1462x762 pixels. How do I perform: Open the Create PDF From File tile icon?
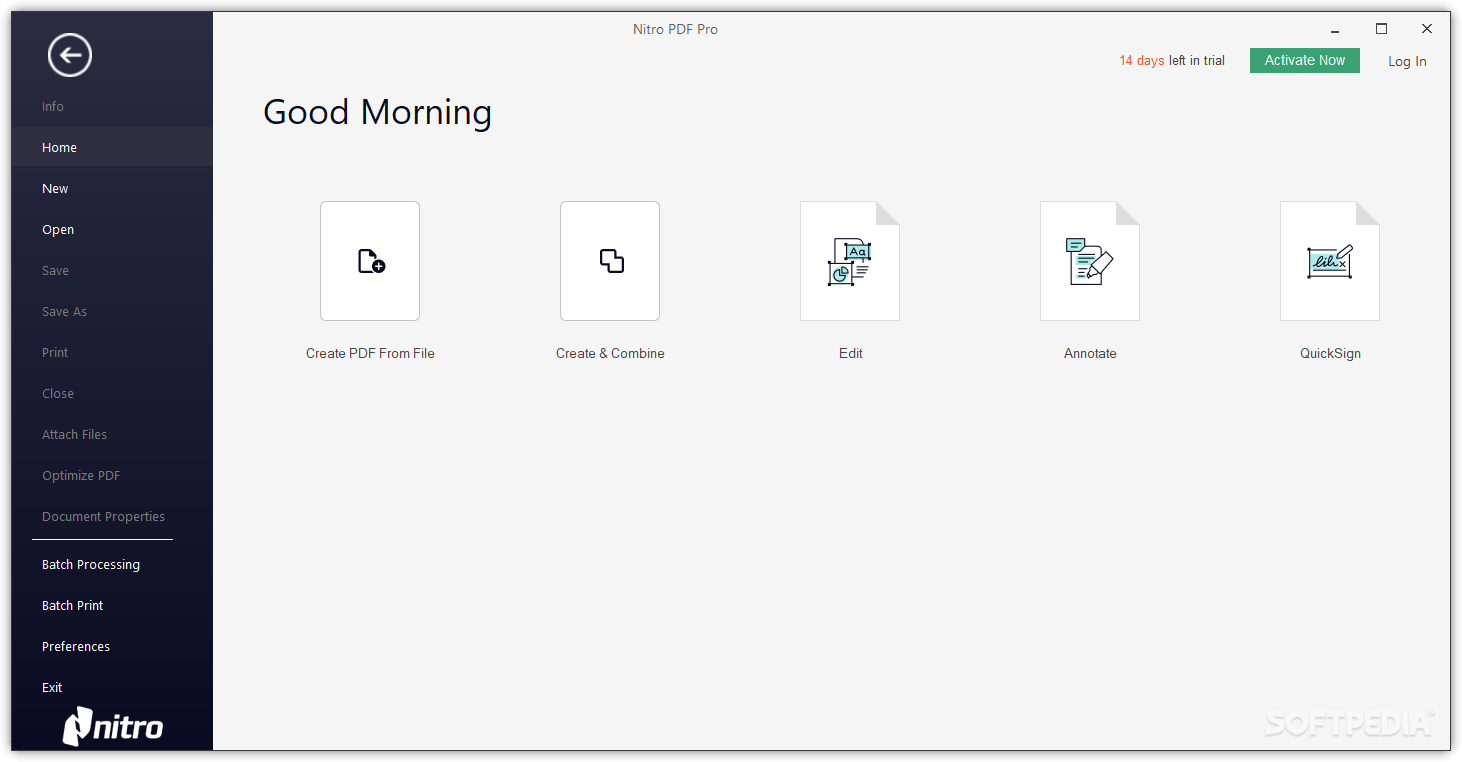coord(370,261)
